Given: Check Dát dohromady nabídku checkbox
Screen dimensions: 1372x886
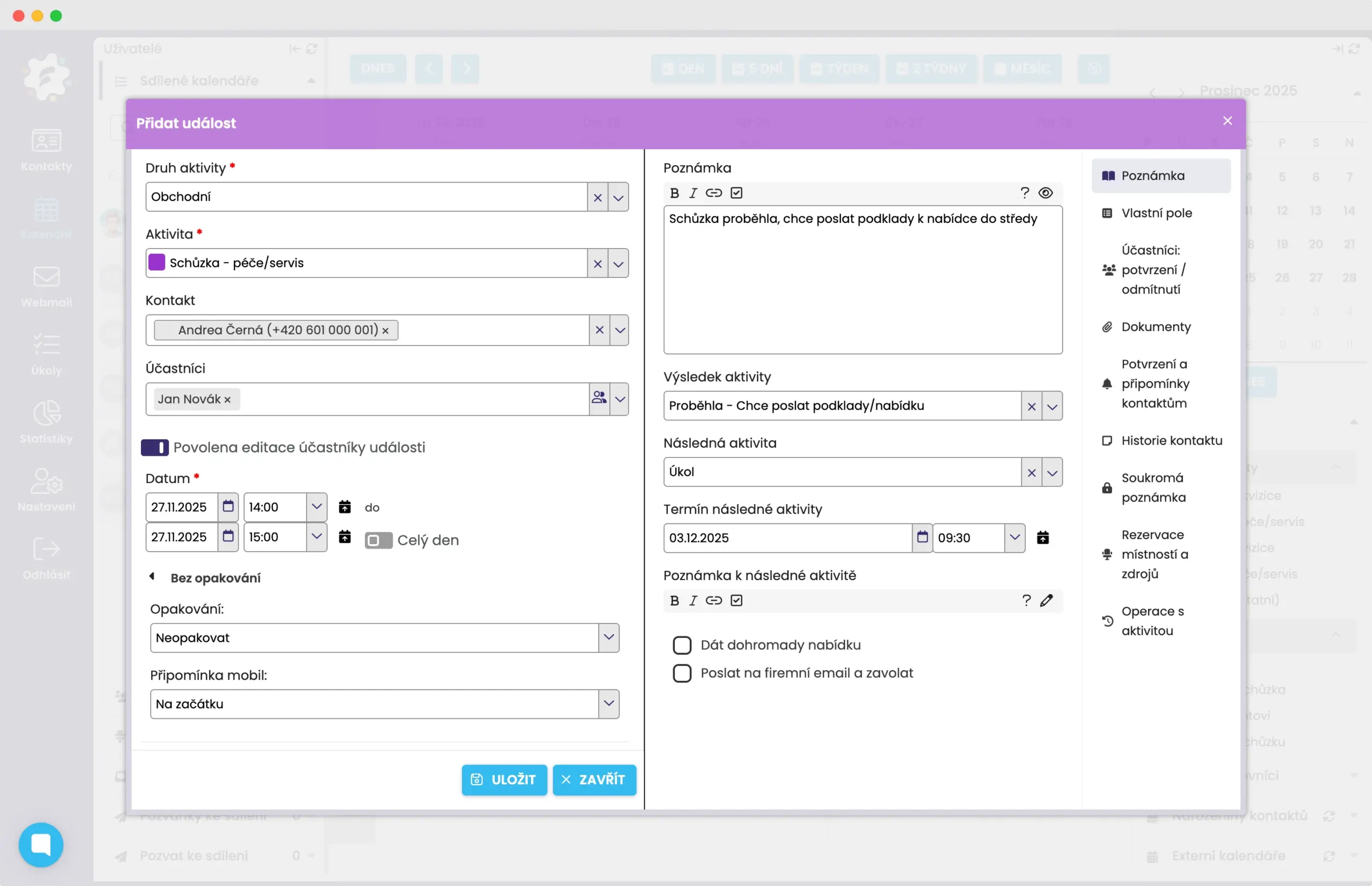Looking at the screenshot, I should pos(682,645).
